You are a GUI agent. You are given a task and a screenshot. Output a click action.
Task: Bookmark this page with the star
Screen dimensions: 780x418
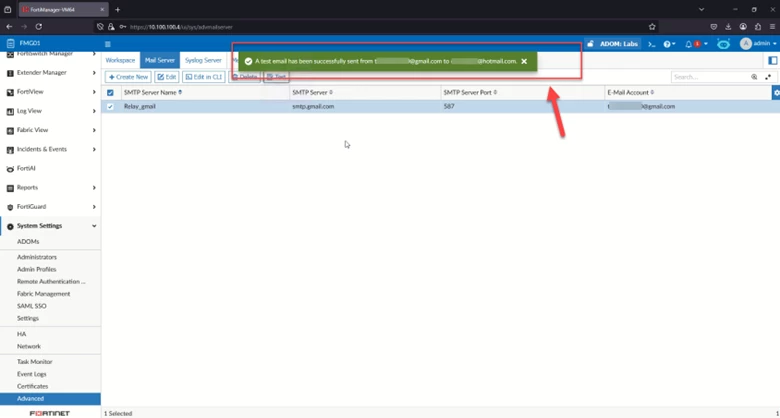652,27
